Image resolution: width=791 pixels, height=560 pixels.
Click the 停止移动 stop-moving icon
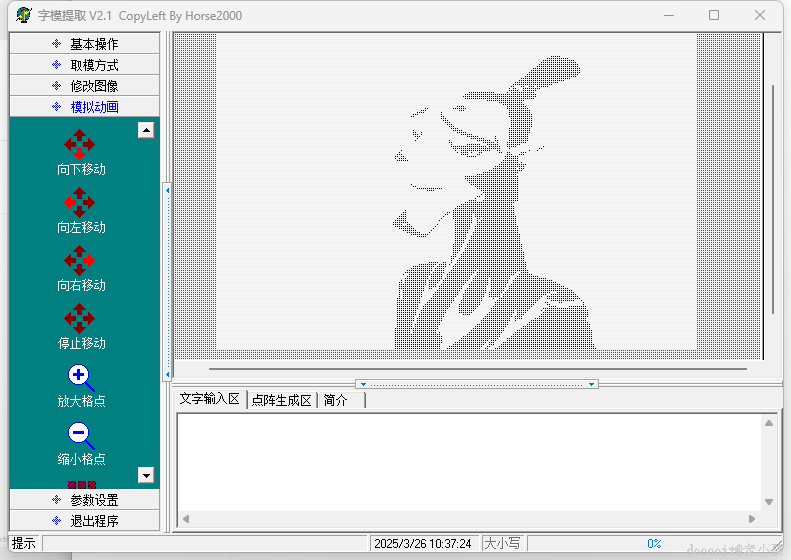click(79, 318)
